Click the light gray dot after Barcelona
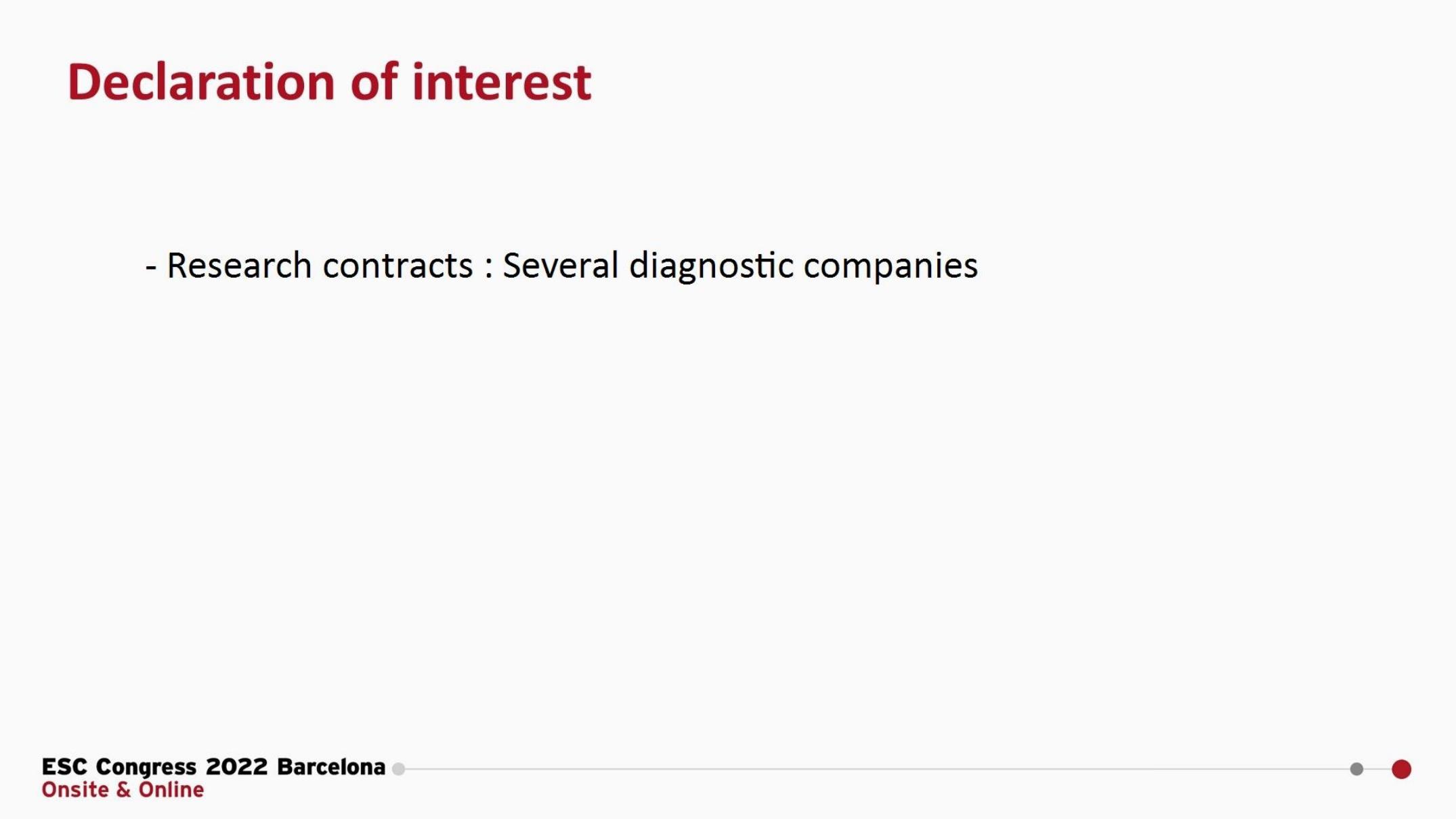Image resolution: width=1456 pixels, height=819 pixels. 399,769
